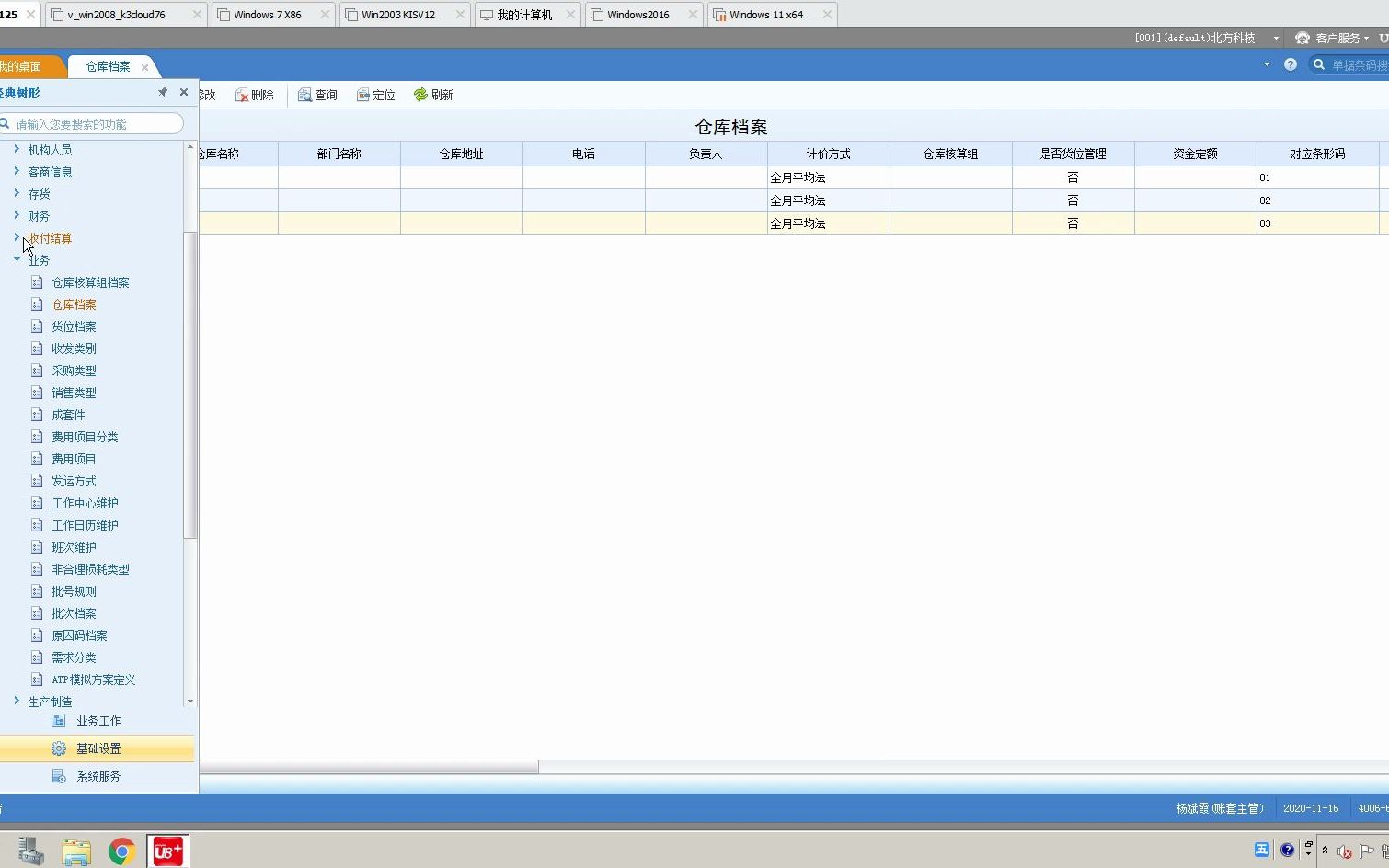Click the volume muted tray icon
1389x868 pixels.
click(x=1344, y=851)
